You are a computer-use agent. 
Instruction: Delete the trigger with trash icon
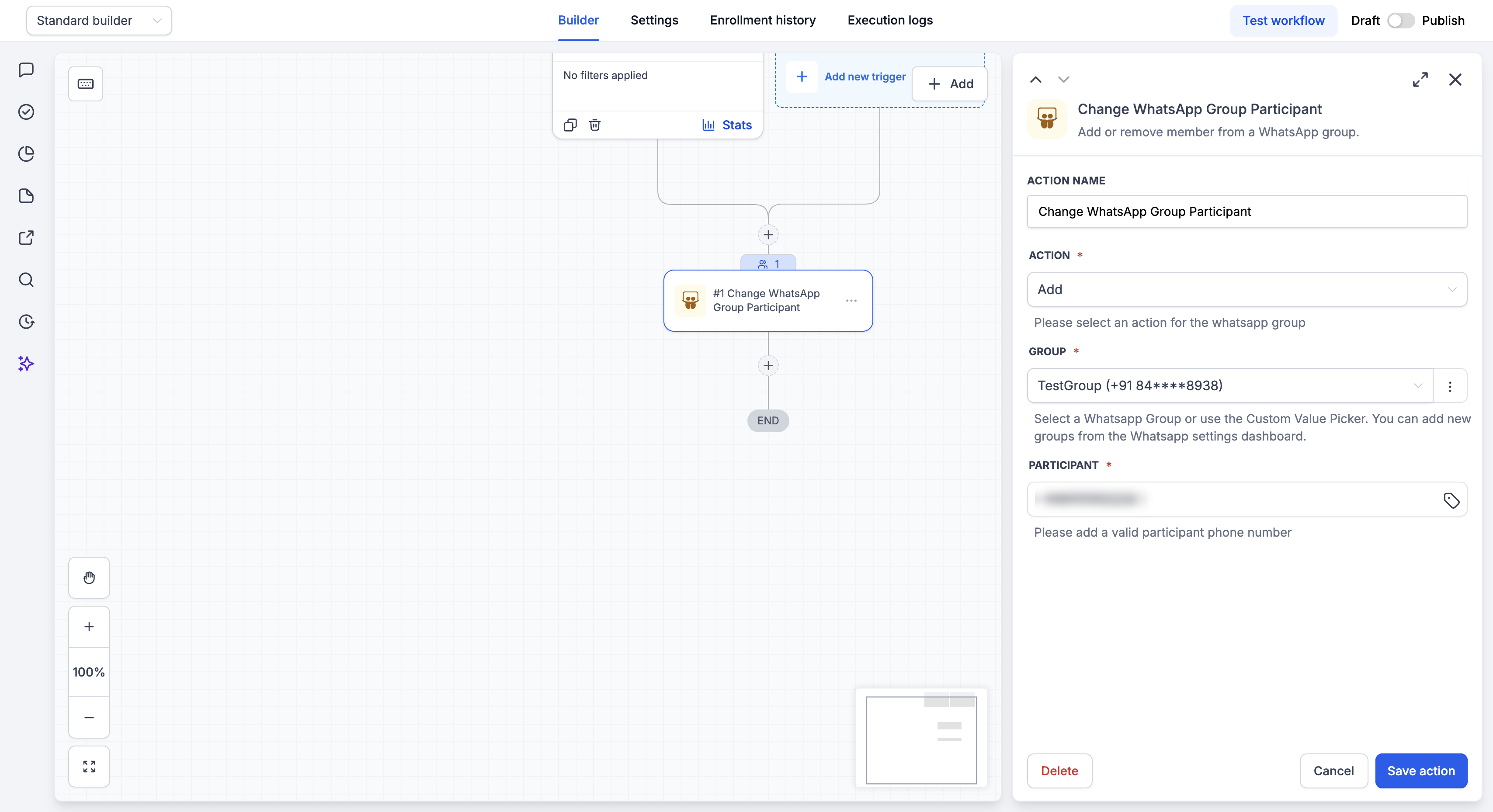[x=595, y=125]
